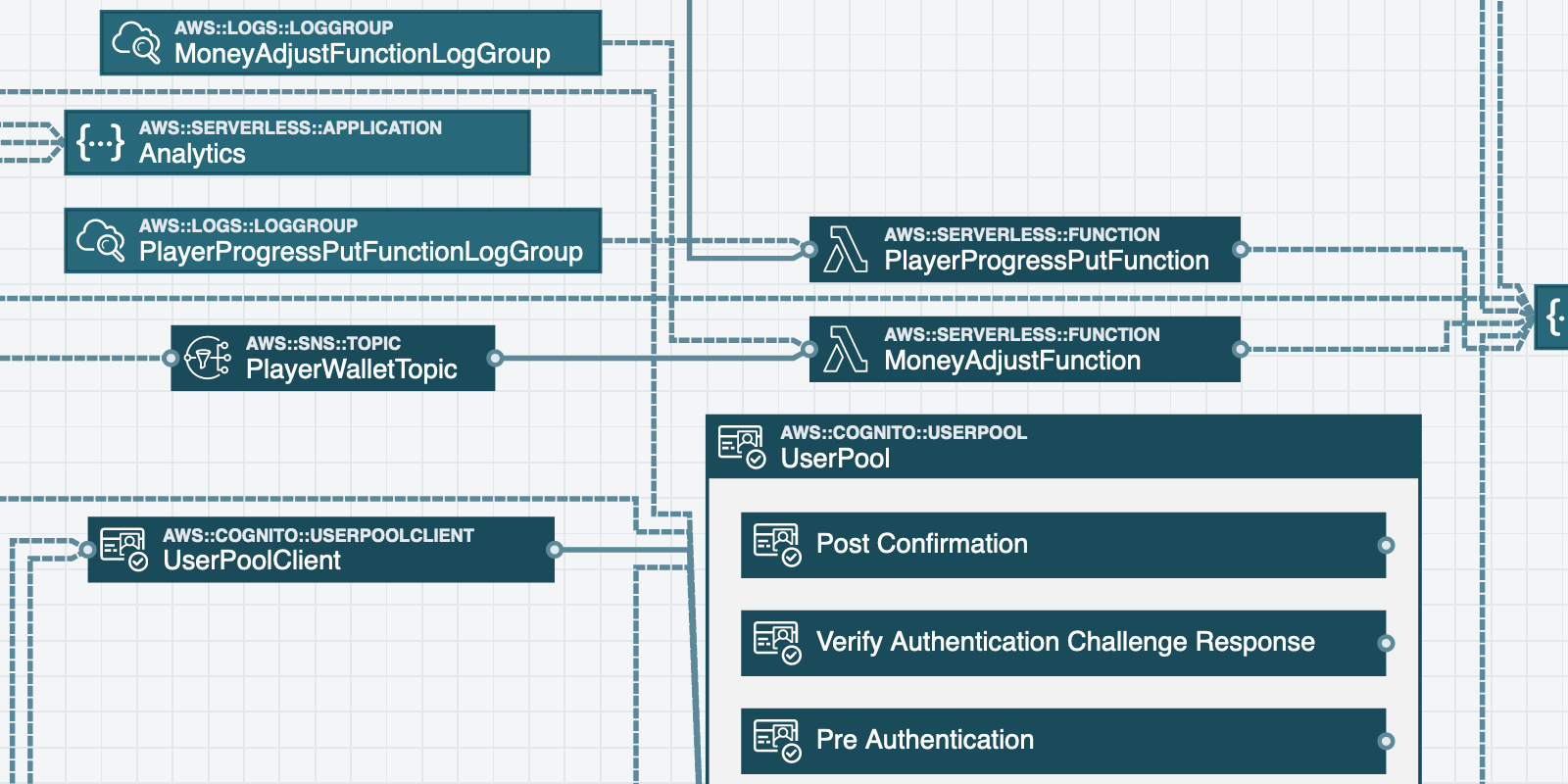
Task: Click MoneyAdjustFunction right output port
Action: pos(1241,349)
